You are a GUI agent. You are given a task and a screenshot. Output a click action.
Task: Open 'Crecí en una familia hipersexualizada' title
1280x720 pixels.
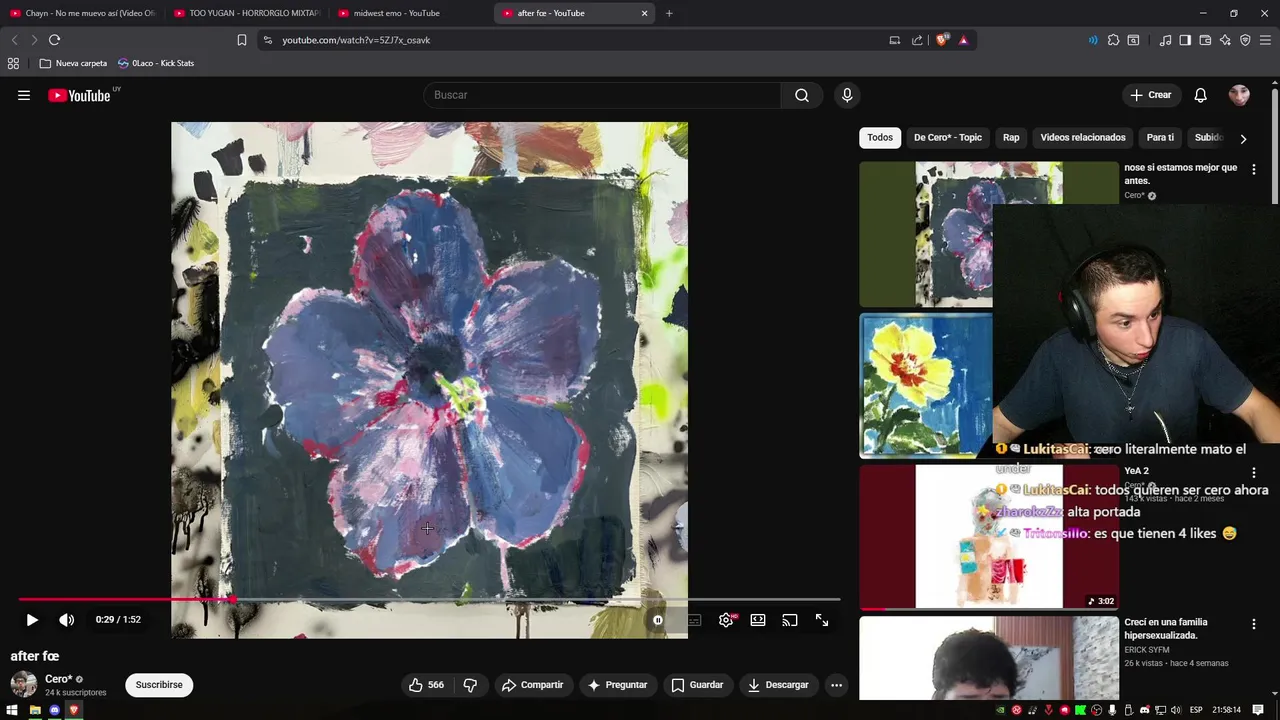[x=1166, y=629]
